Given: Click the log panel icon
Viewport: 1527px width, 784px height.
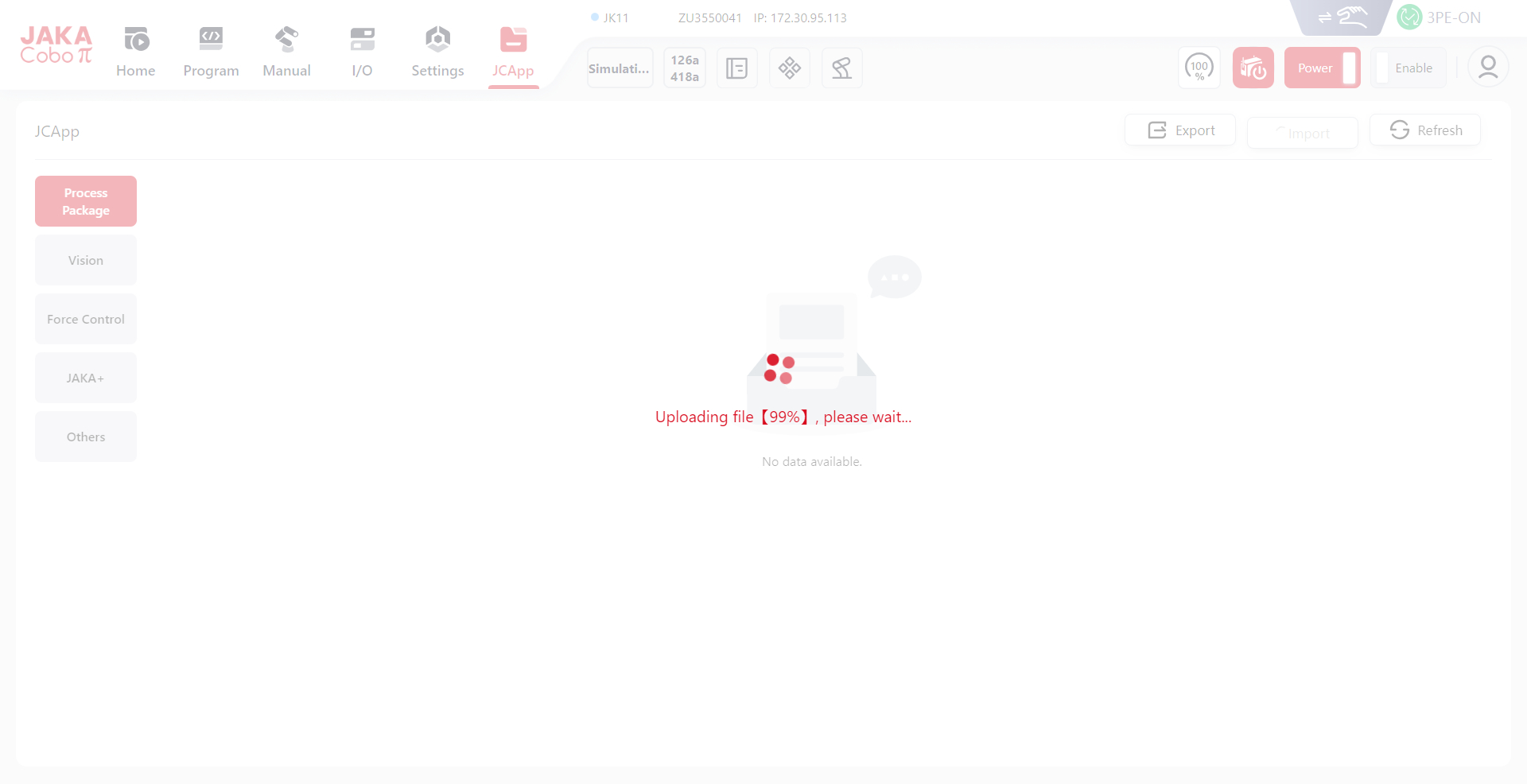Looking at the screenshot, I should (x=736, y=68).
